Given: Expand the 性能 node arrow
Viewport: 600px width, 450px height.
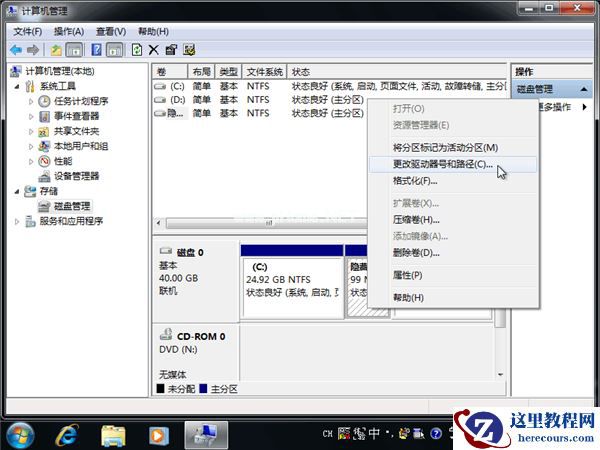Looking at the screenshot, I should pyautogui.click(x=31, y=161).
